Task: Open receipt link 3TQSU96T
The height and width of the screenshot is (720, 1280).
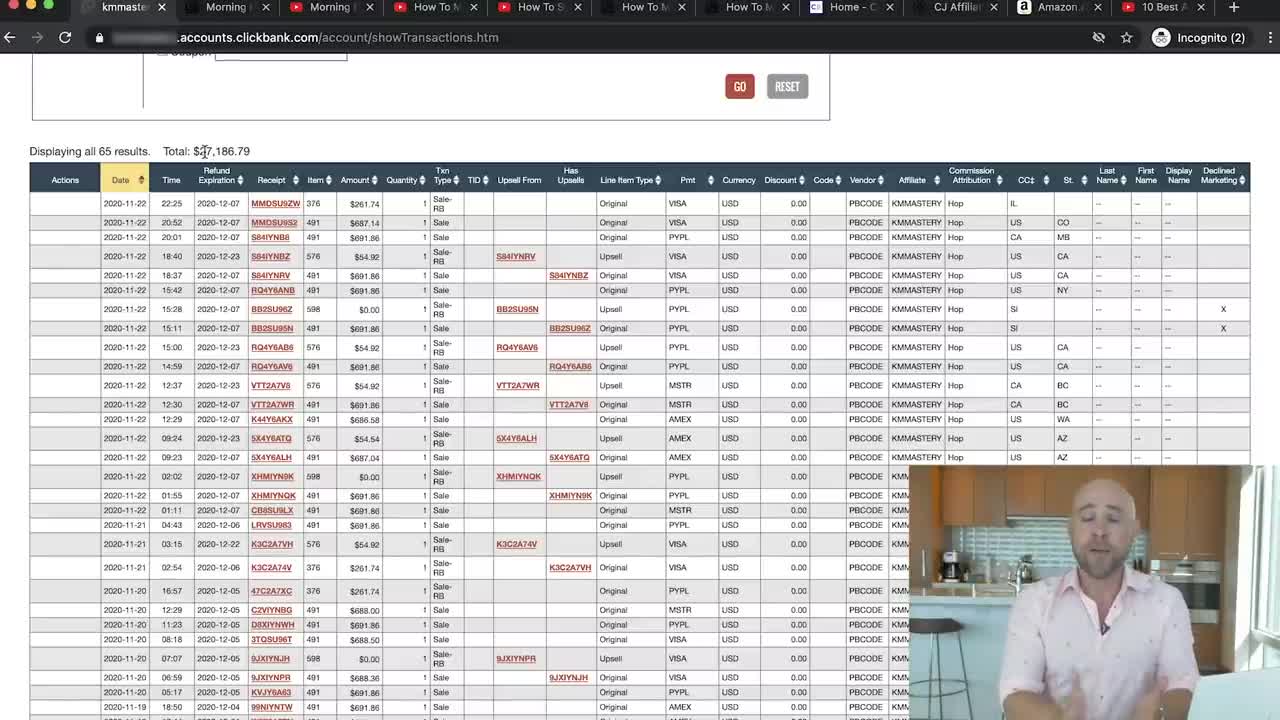Action: 271,640
